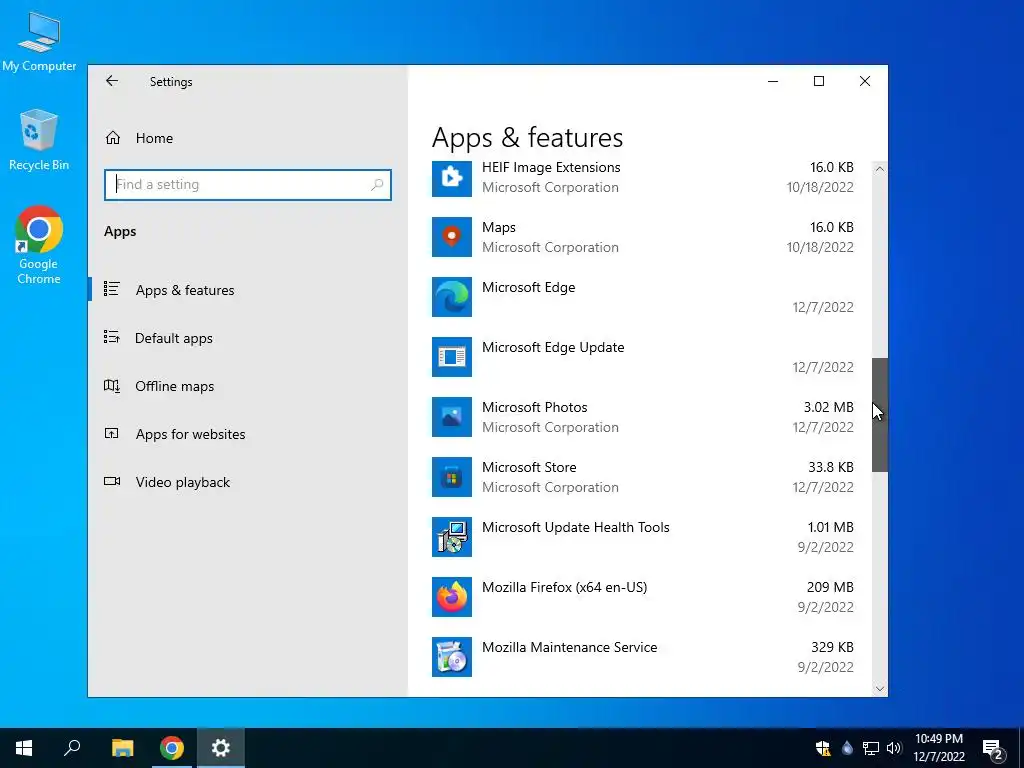Click the scrollbar up arrow

pos(880,168)
